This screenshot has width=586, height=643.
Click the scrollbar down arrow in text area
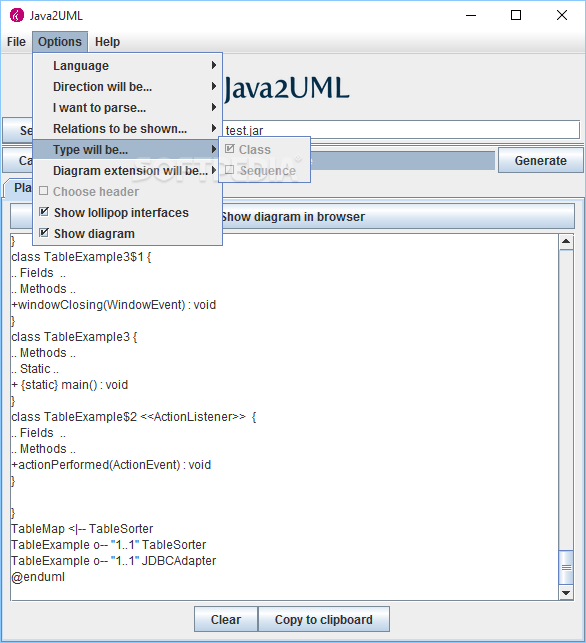(566, 593)
